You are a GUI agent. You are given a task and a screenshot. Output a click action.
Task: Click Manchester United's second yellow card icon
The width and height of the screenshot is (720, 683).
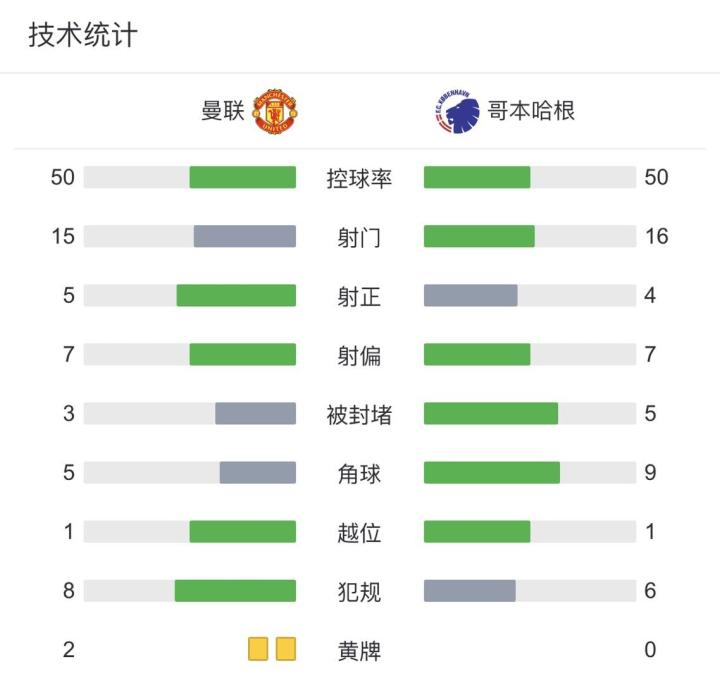286,649
